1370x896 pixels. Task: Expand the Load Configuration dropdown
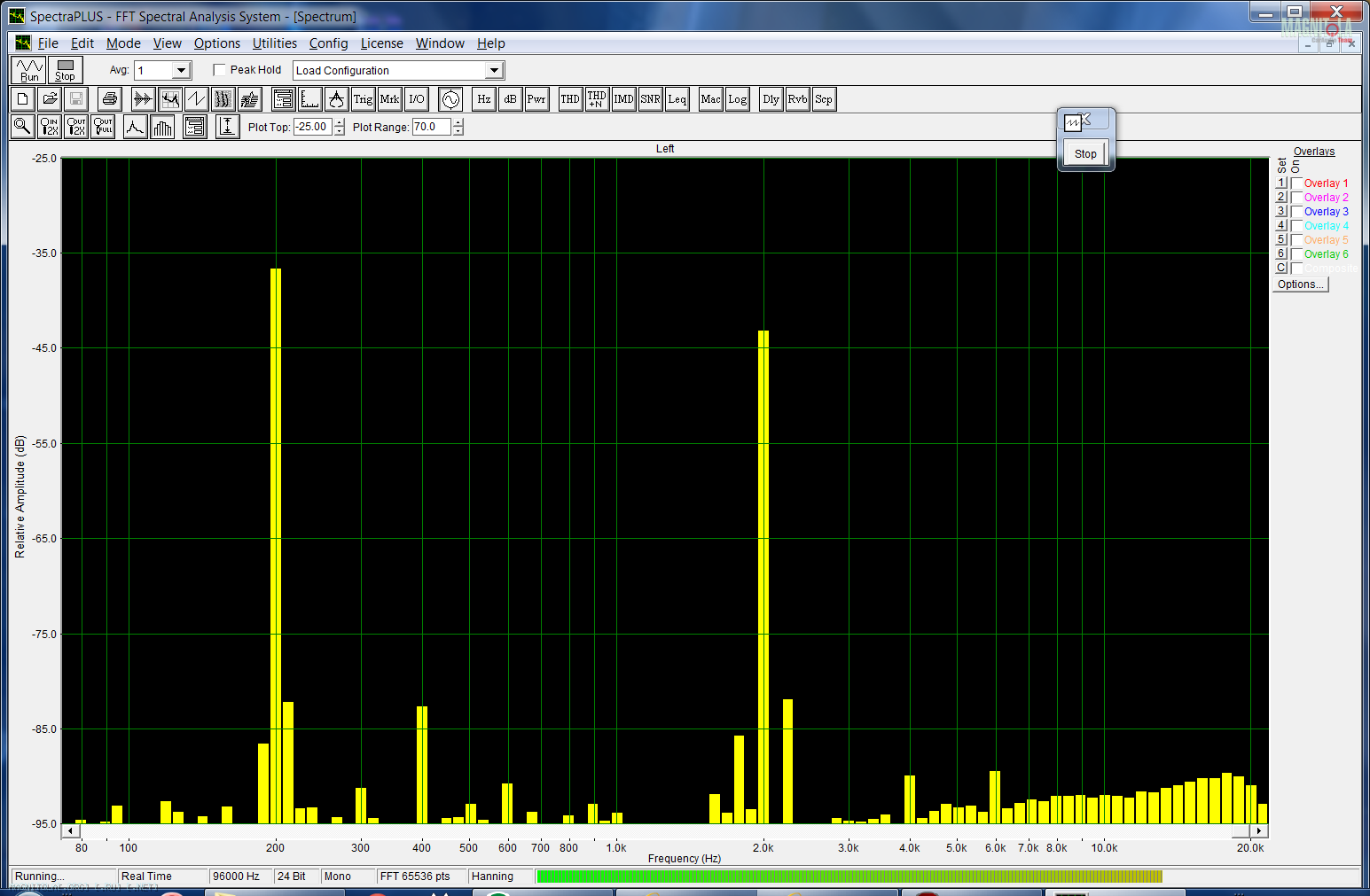(494, 71)
